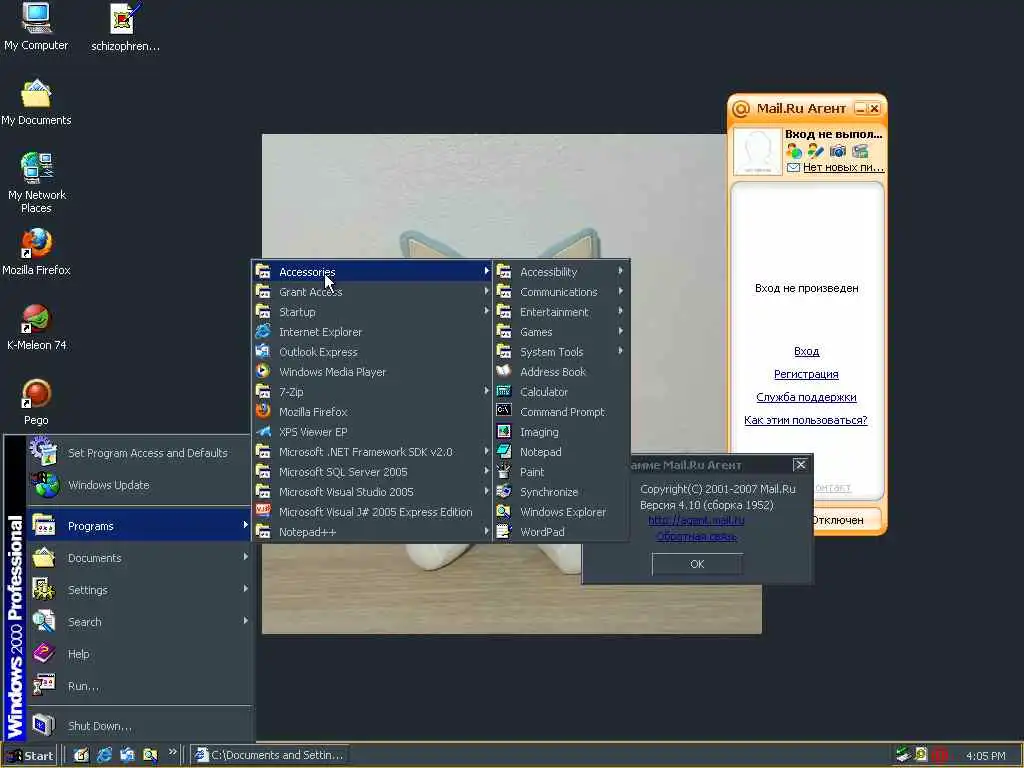
Task: Click the Служба поддержки support link
Action: click(806, 397)
